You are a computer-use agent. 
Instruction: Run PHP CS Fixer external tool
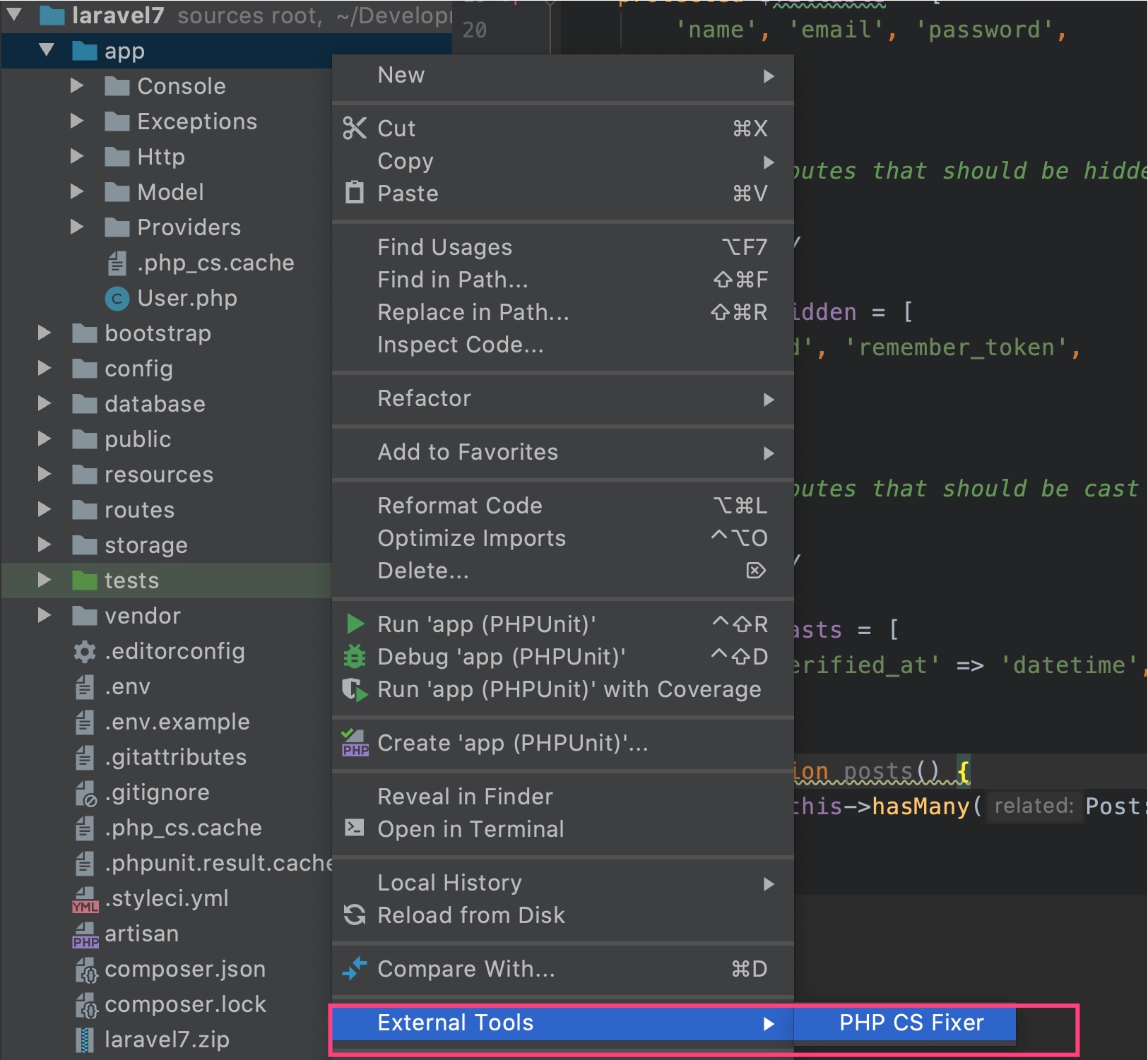(x=905, y=1023)
